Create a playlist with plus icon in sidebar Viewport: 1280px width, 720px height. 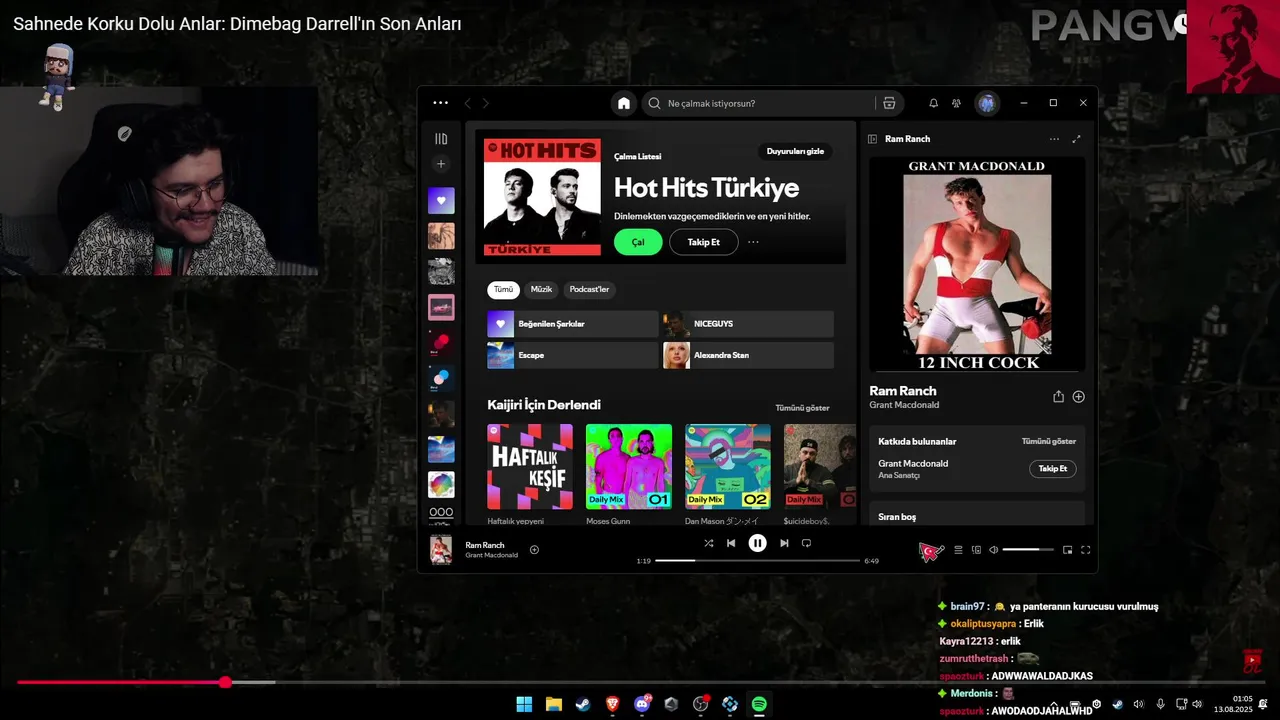441,164
